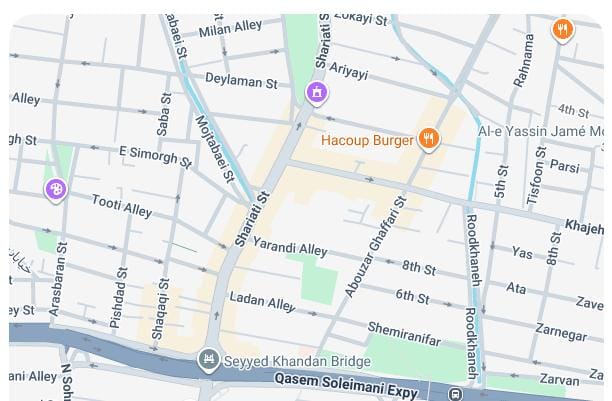
Task: Click the transit station icon on the expressway
Action: coord(455,394)
